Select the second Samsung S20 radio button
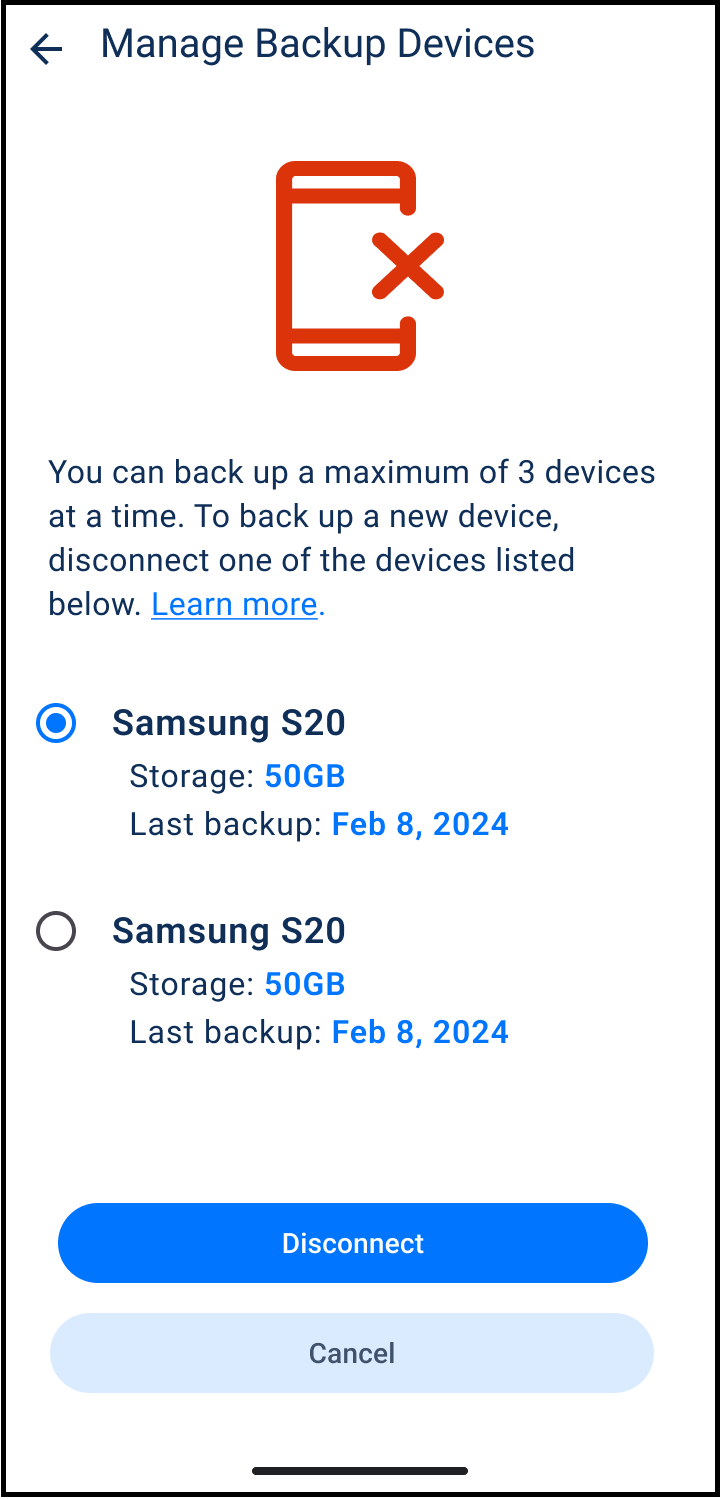The height and width of the screenshot is (1499, 720). (56, 931)
